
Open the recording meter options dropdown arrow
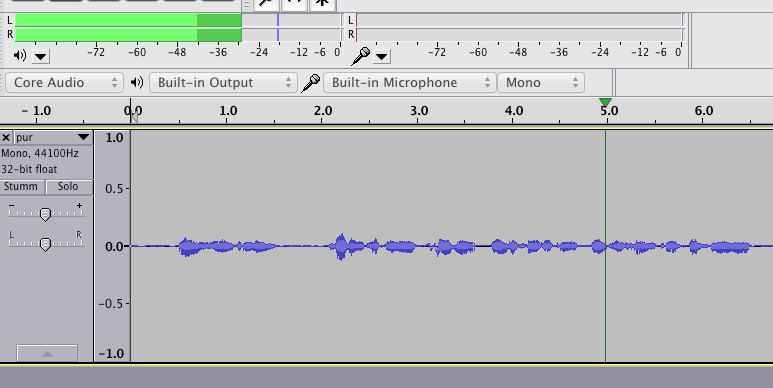coord(382,56)
